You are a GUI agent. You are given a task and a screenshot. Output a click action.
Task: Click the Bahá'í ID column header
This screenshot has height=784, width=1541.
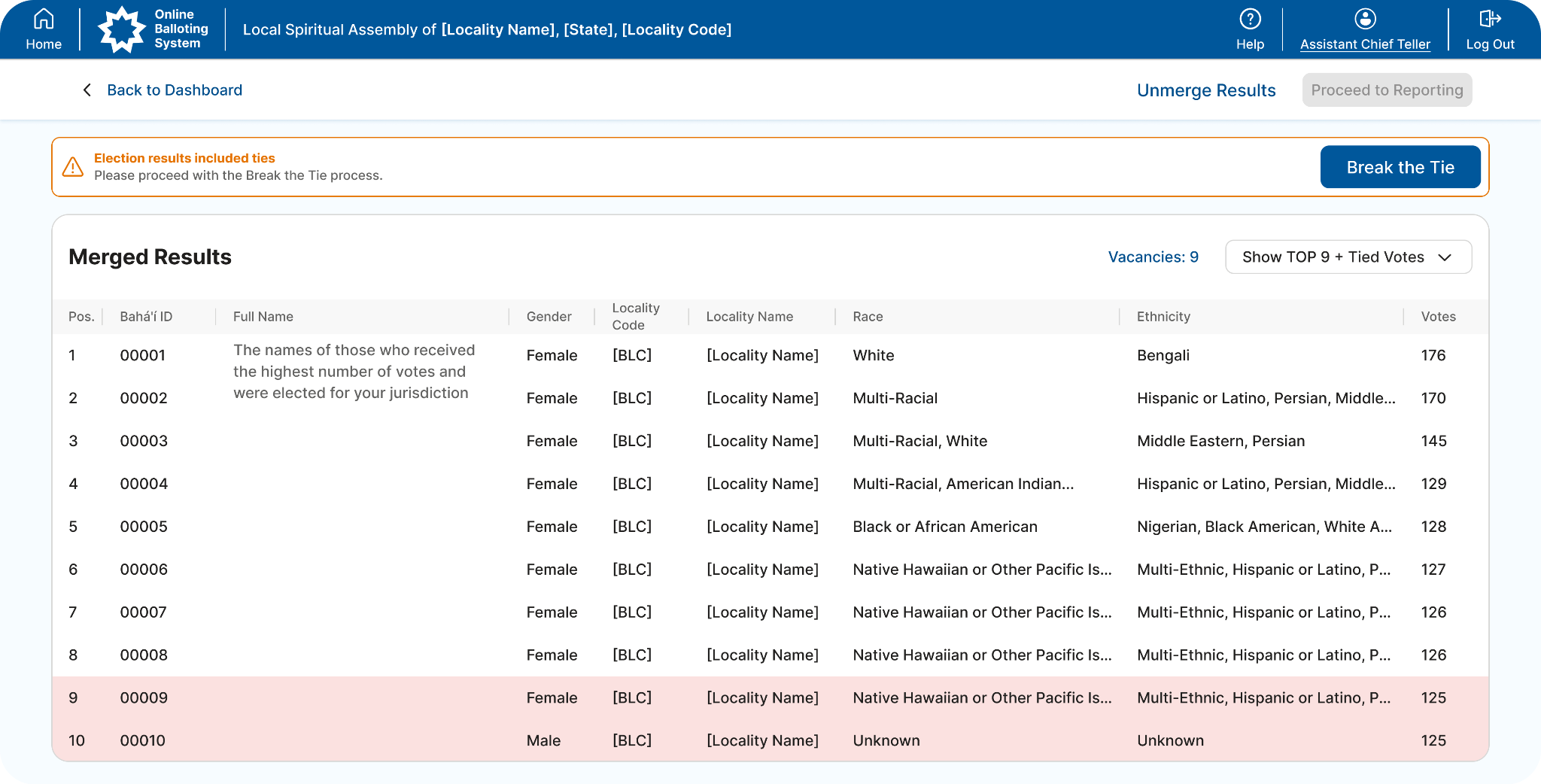(146, 317)
